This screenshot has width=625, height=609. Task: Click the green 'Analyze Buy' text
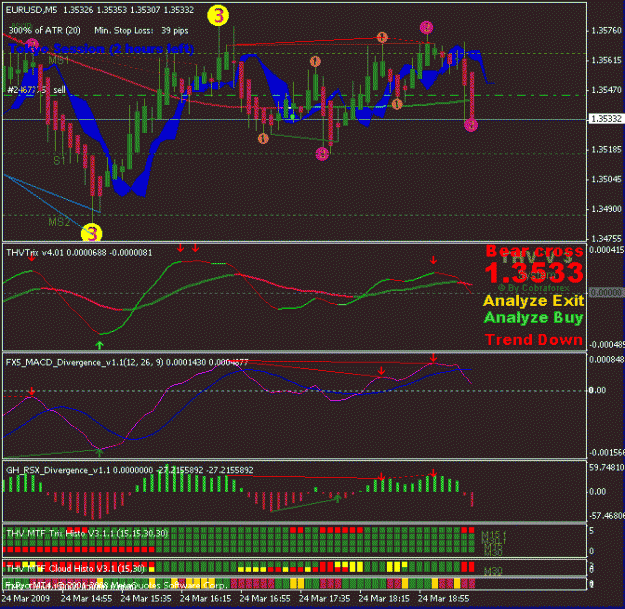534,318
